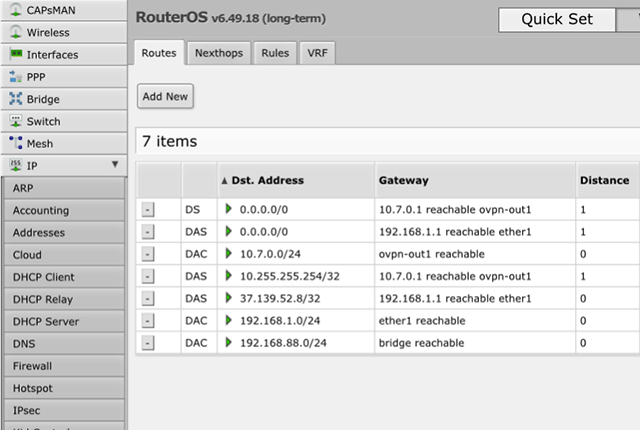
Task: Remove the 192.168.1.0/24 route
Action: tap(148, 321)
